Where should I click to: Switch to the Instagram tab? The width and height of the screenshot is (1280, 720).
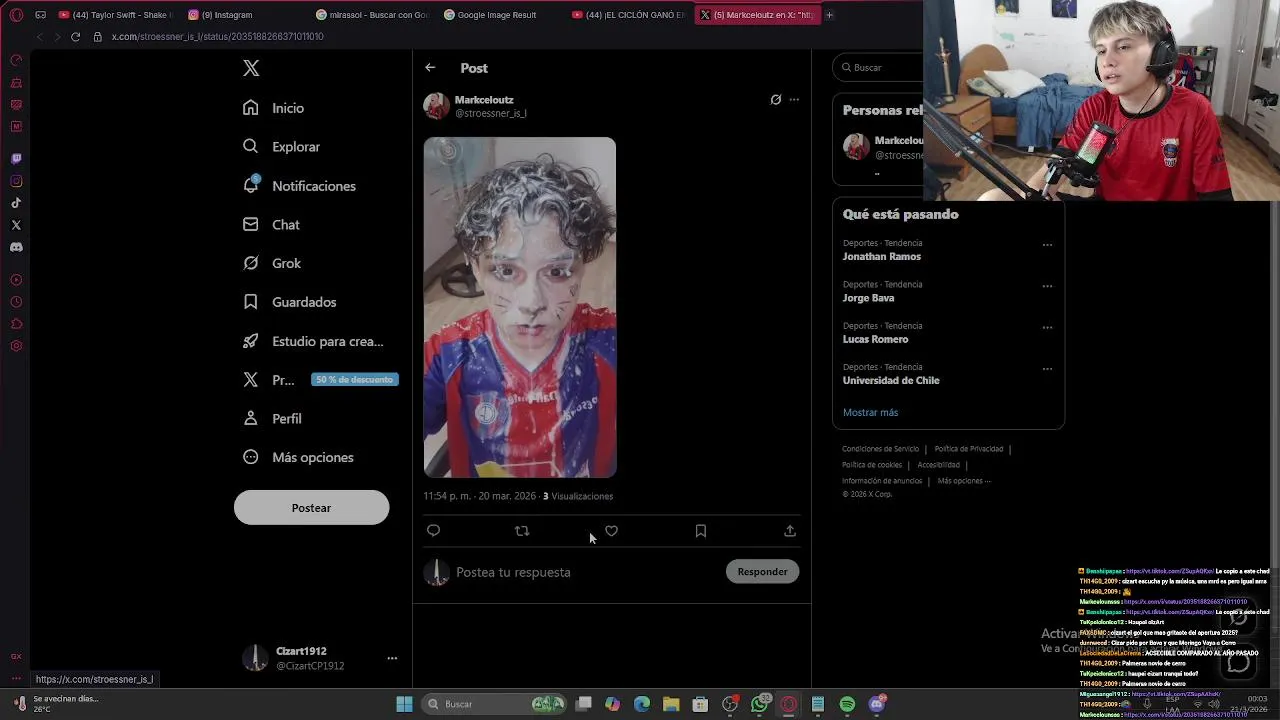(227, 15)
